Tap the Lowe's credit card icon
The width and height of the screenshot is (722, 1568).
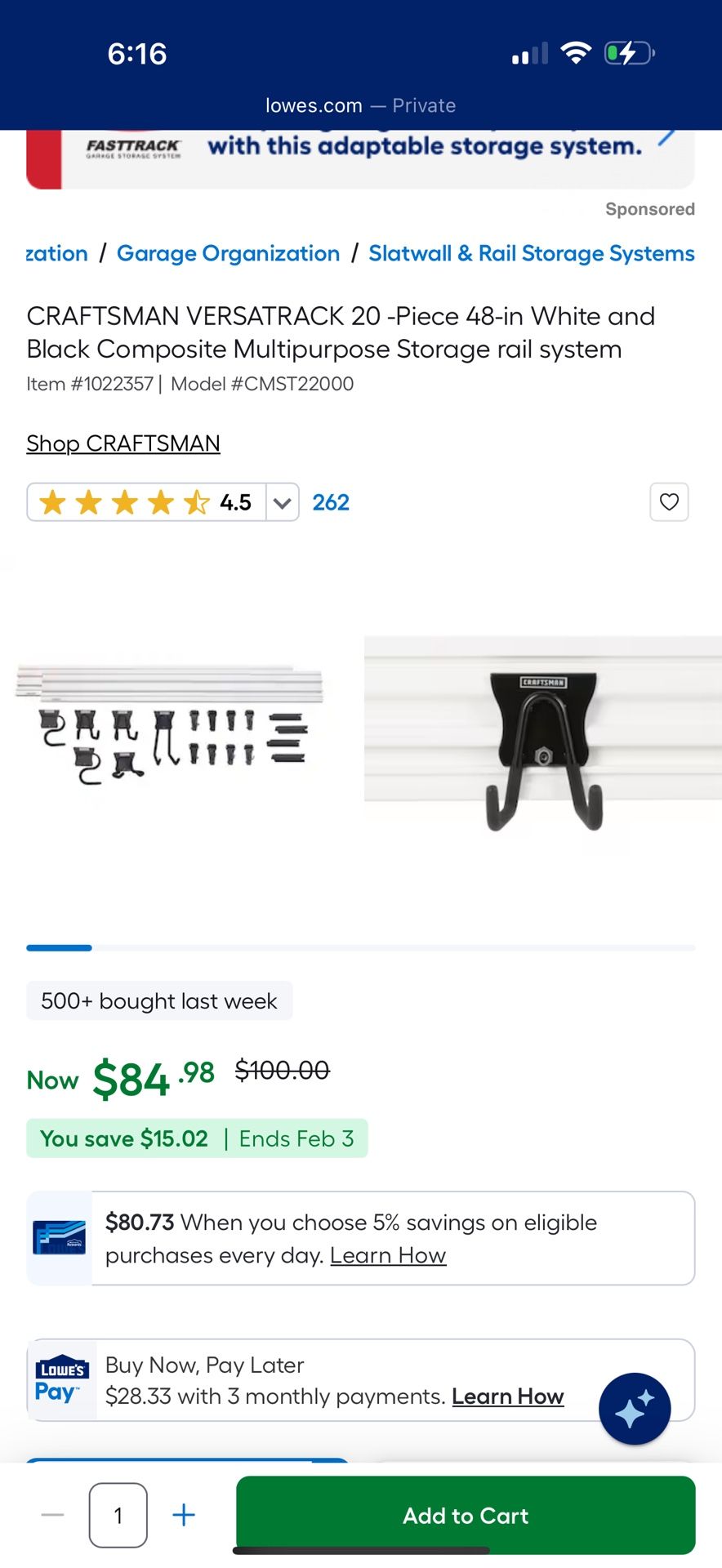(x=60, y=1237)
